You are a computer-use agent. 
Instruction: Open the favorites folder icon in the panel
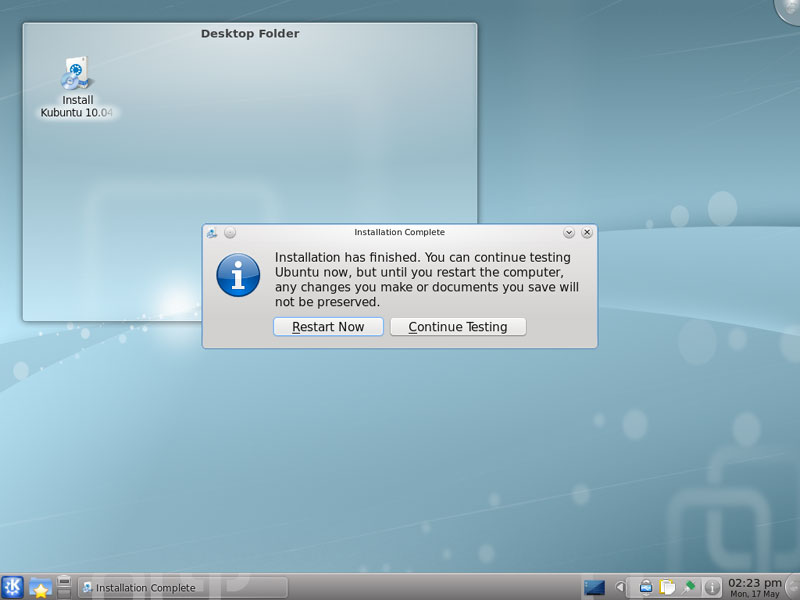(x=40, y=588)
